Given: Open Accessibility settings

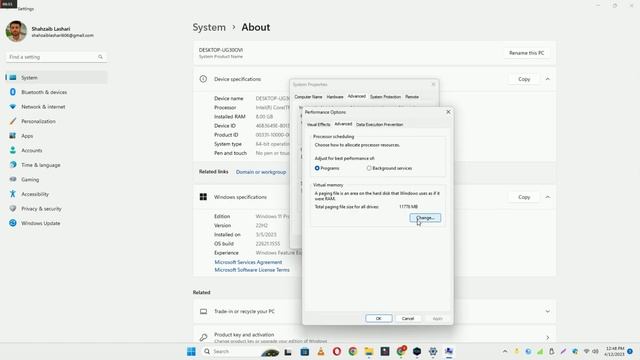Looking at the screenshot, I should [x=56, y=194].
